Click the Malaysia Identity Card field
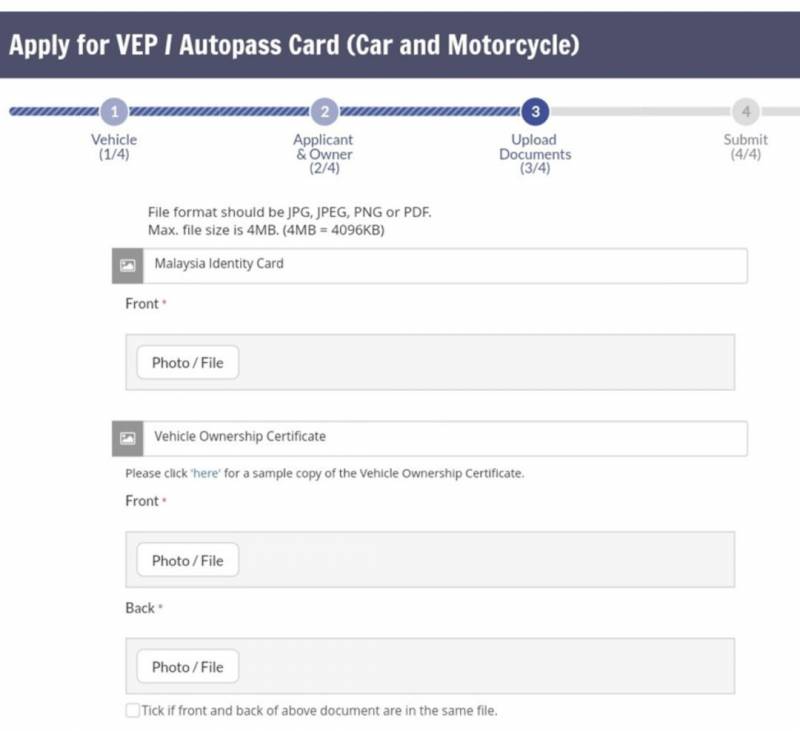This screenshot has width=800, height=731. (x=445, y=265)
